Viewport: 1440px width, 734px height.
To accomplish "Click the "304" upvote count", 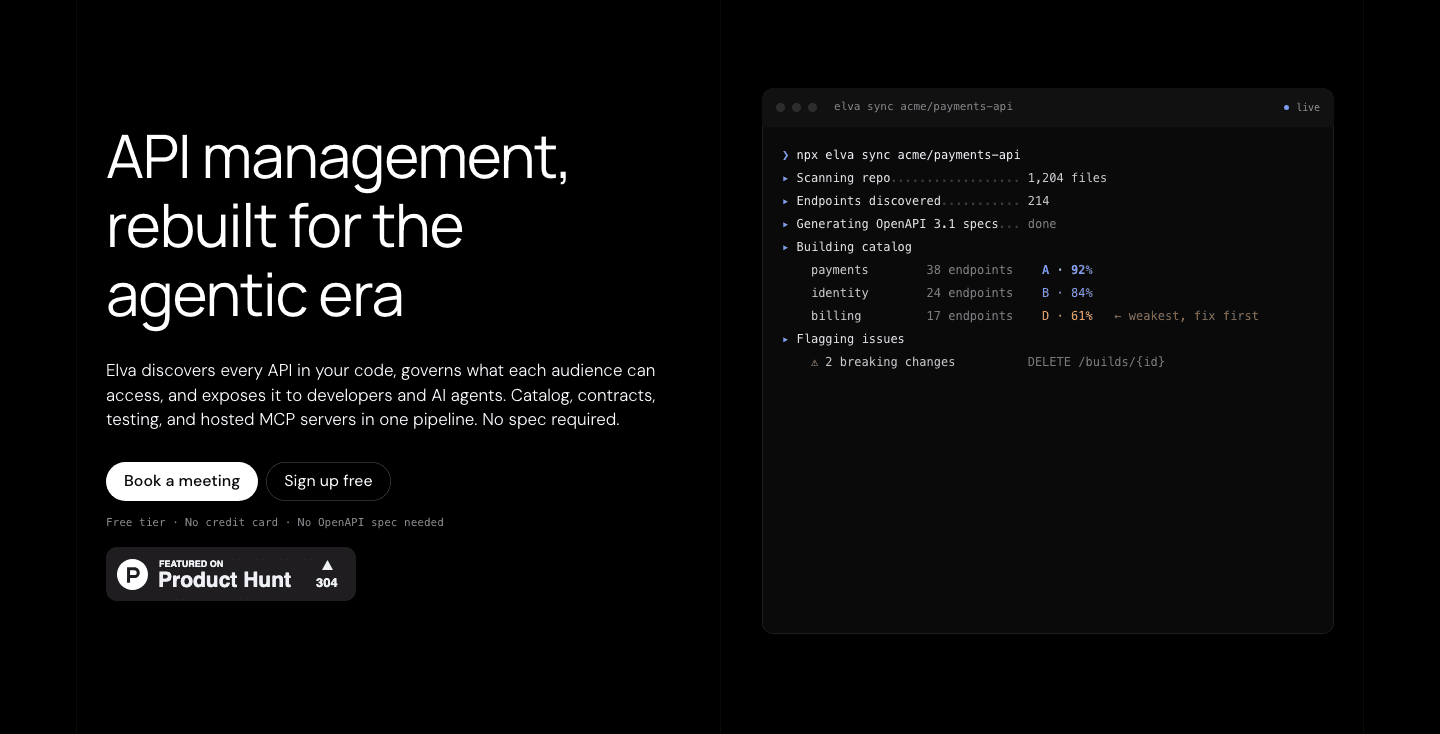I will pyautogui.click(x=327, y=583).
